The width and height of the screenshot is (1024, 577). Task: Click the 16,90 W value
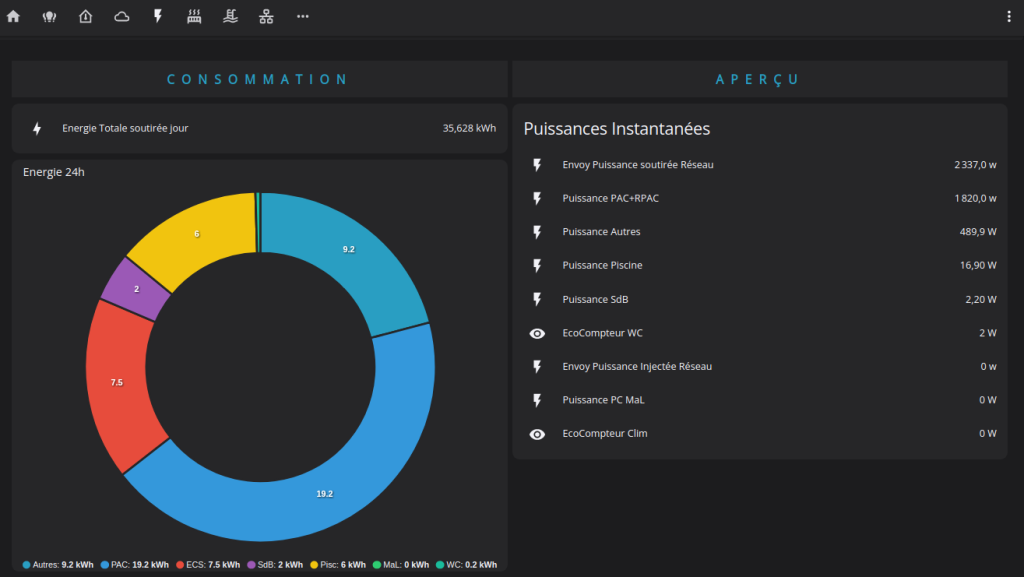pyautogui.click(x=978, y=266)
